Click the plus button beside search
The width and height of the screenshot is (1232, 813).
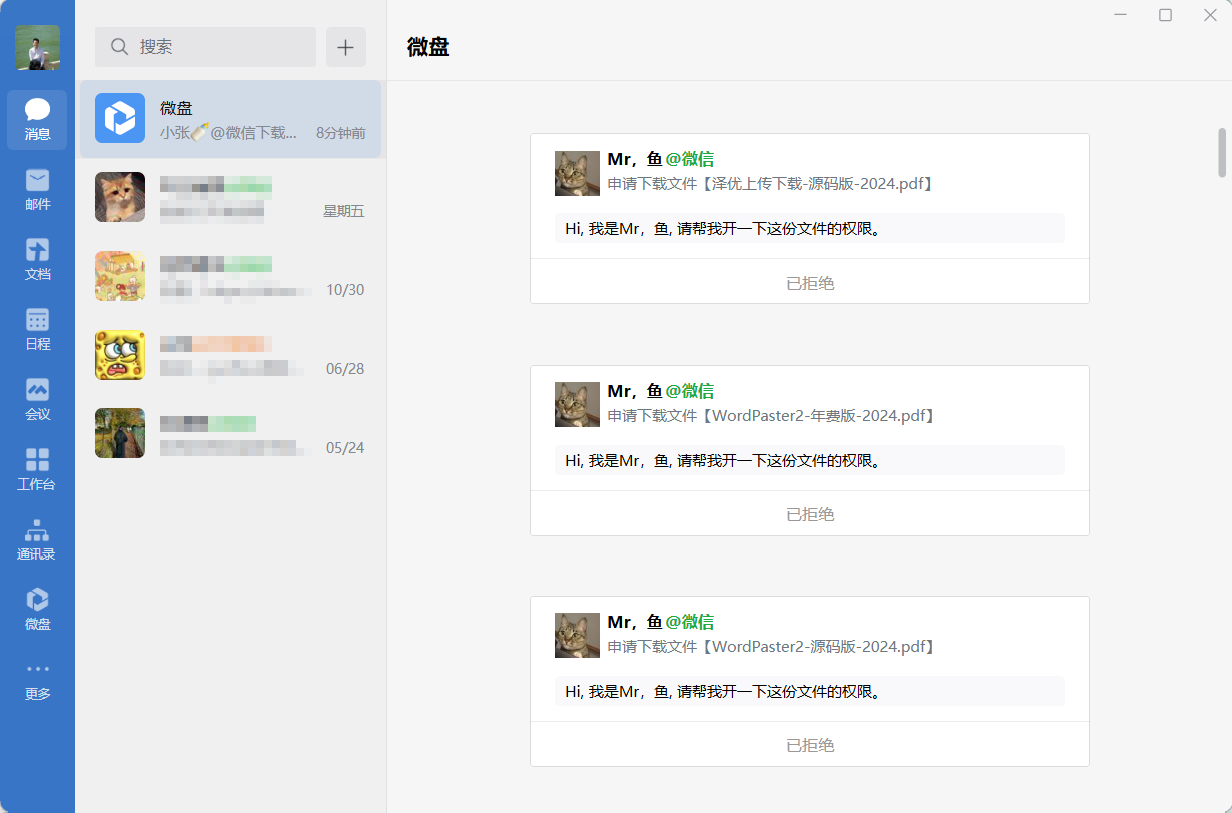click(345, 47)
